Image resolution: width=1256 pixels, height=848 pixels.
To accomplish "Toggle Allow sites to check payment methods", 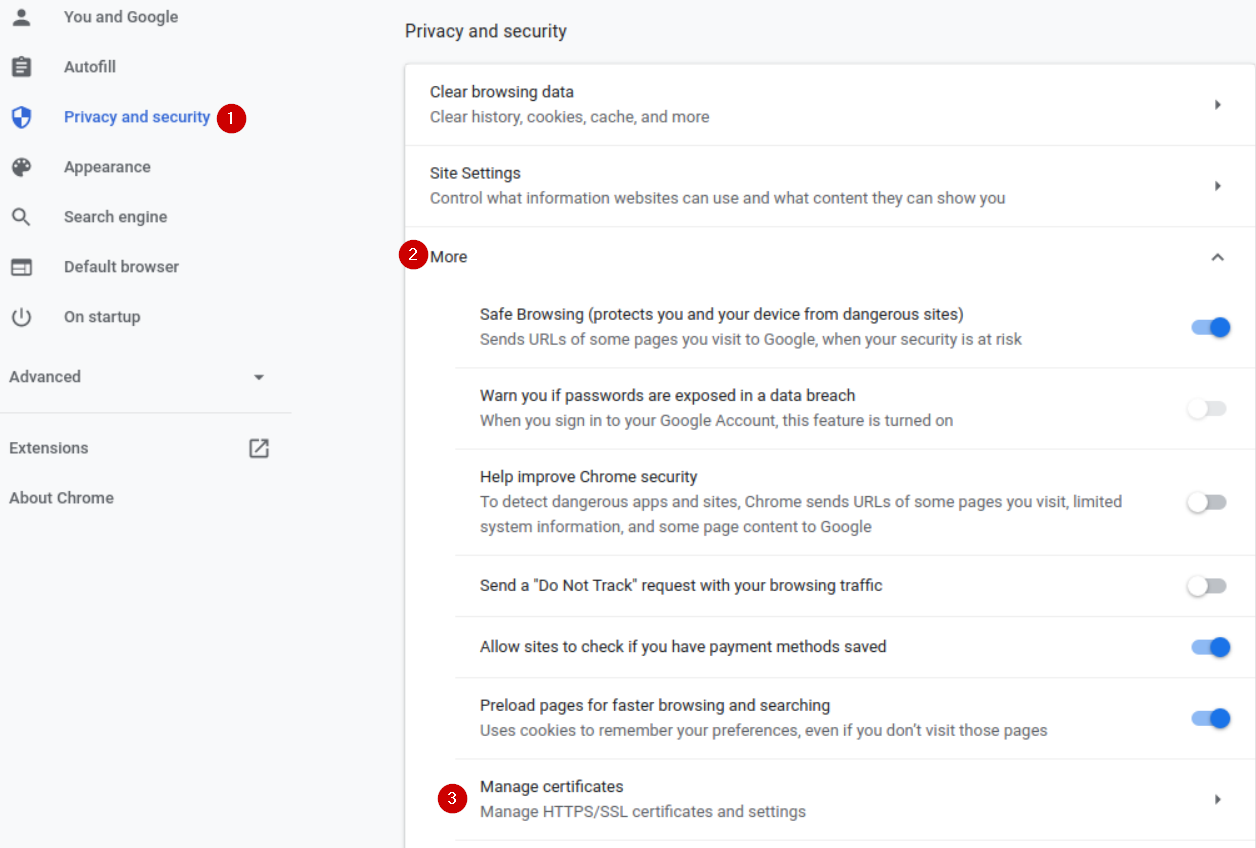I will coord(1209,647).
